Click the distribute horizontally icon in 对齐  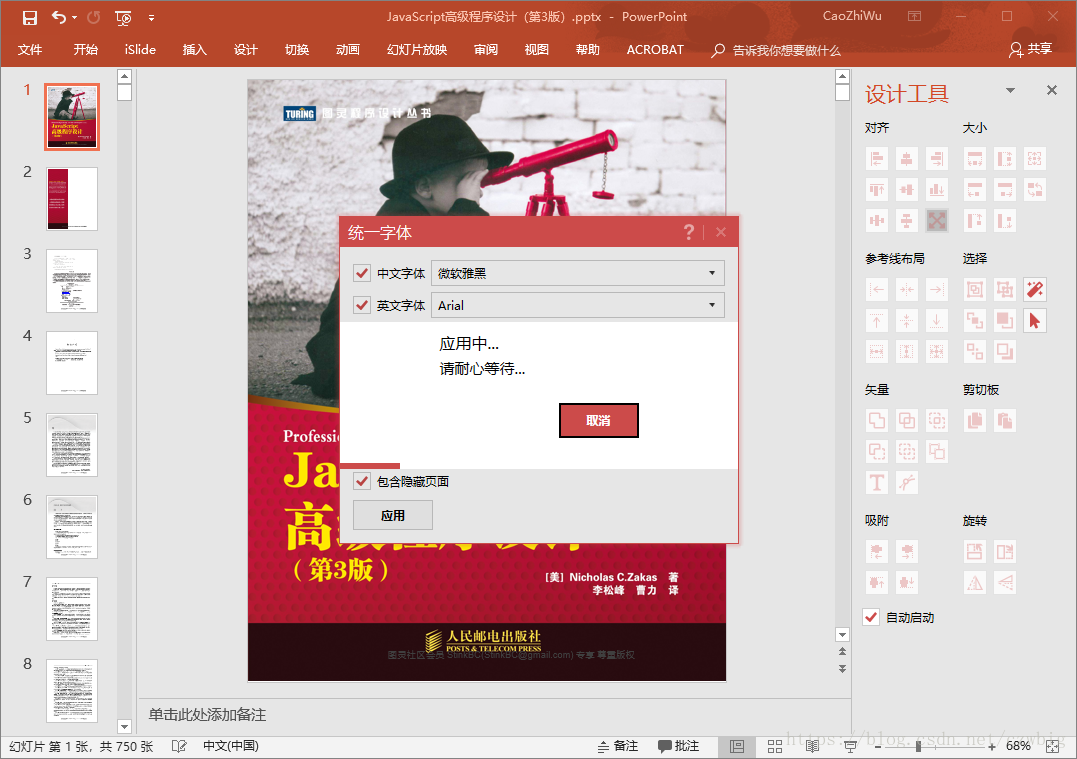876,220
